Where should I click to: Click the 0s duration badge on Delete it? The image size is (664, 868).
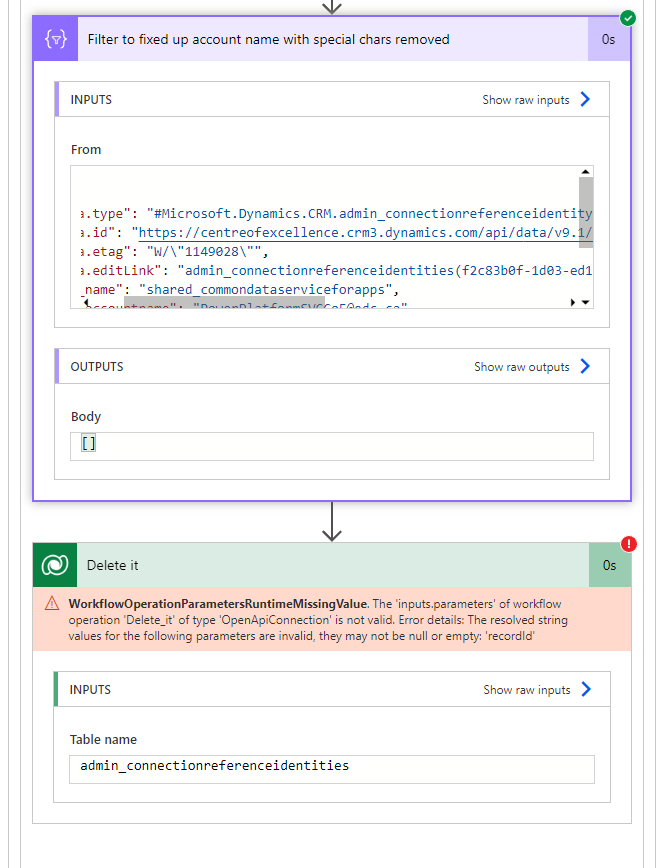click(608, 565)
